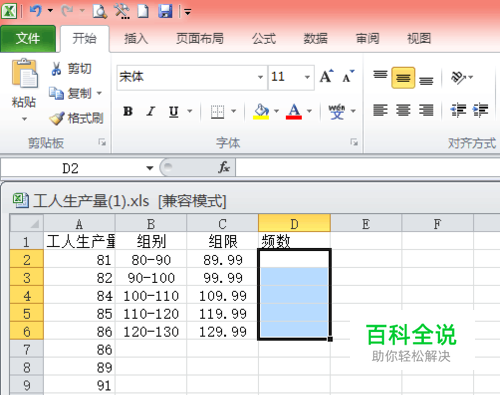Open 字体 group dialog launcher
The width and height of the screenshot is (500, 395).
(354, 142)
